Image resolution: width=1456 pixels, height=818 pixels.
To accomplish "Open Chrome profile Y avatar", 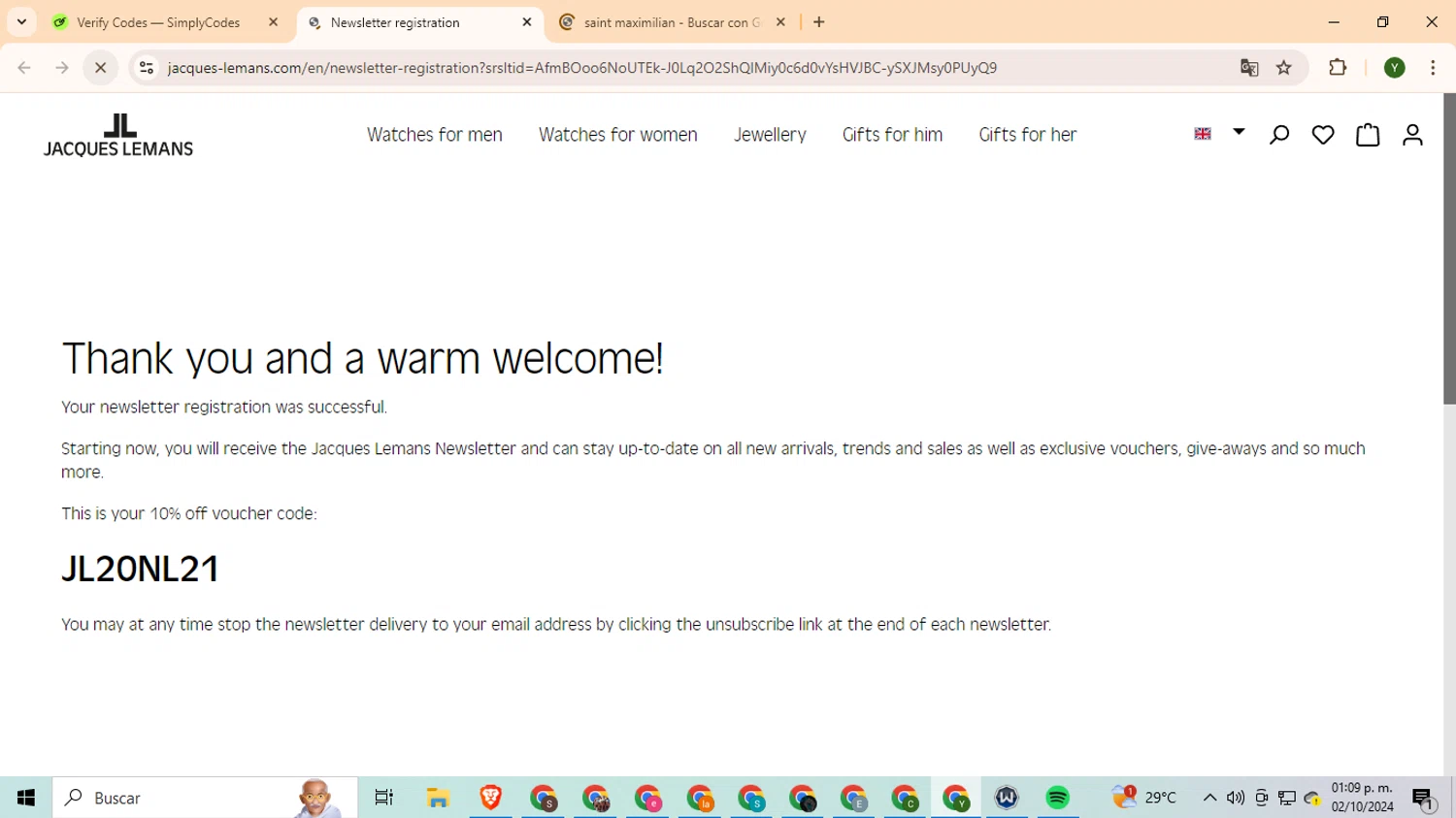I will tap(1395, 68).
